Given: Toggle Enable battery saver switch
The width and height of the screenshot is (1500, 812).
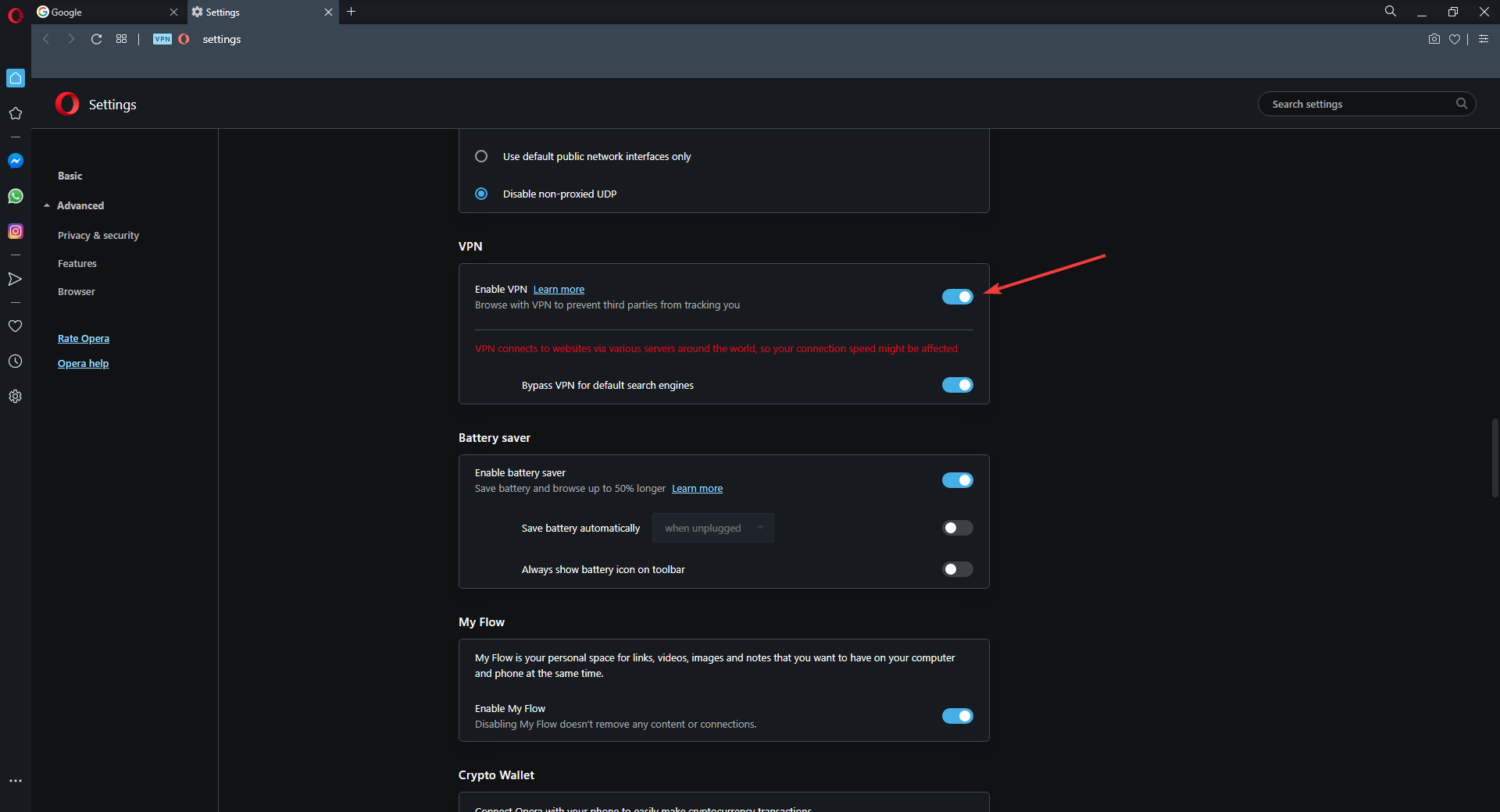Looking at the screenshot, I should coord(958,480).
